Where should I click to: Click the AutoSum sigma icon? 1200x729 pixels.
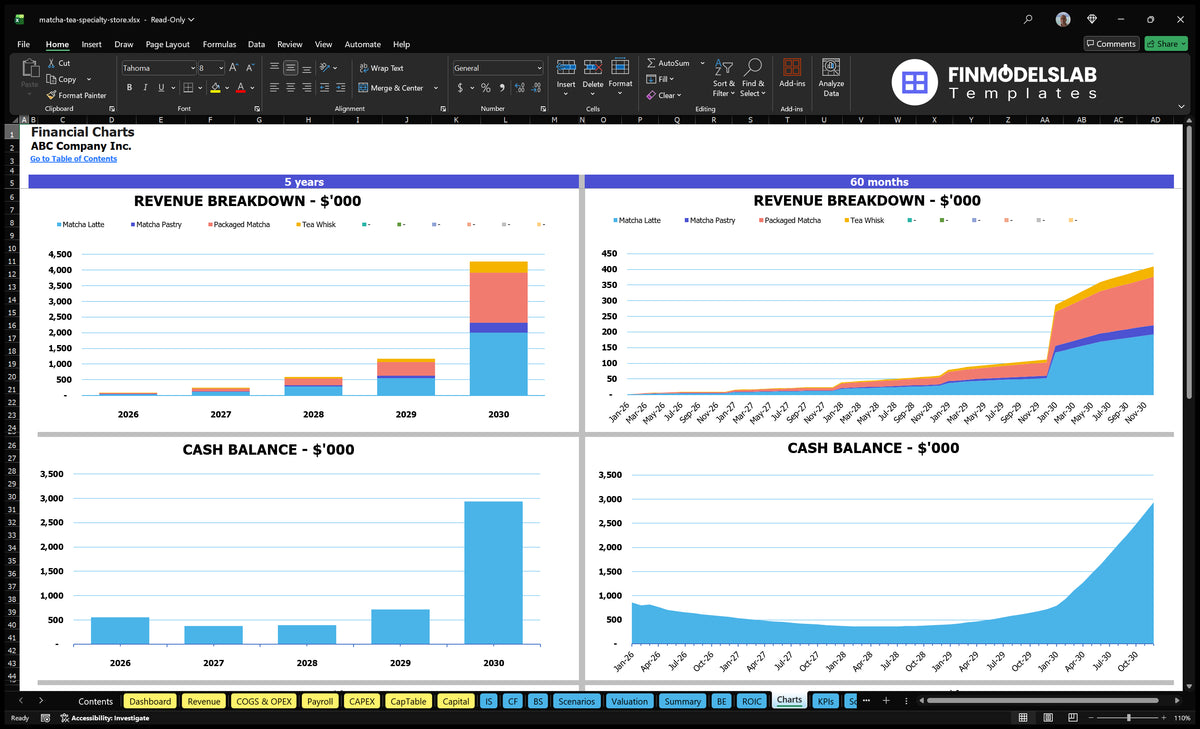651,63
